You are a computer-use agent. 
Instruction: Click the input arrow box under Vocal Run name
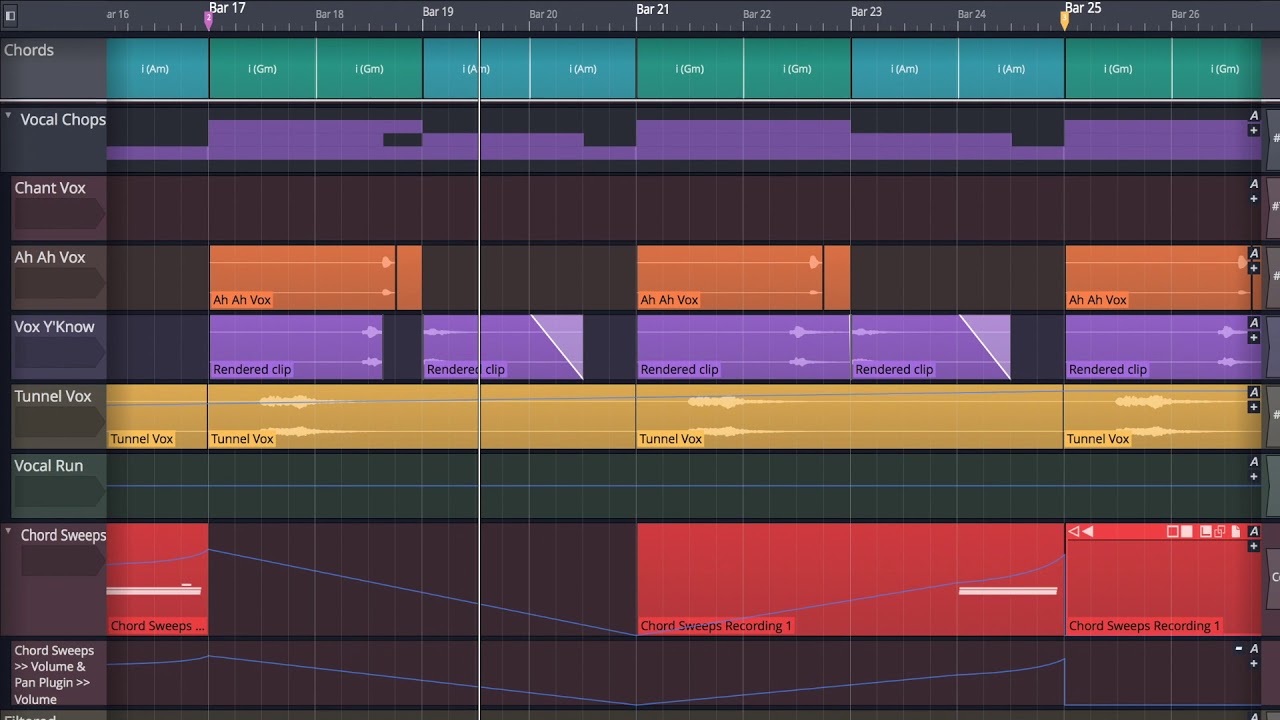click(58, 493)
